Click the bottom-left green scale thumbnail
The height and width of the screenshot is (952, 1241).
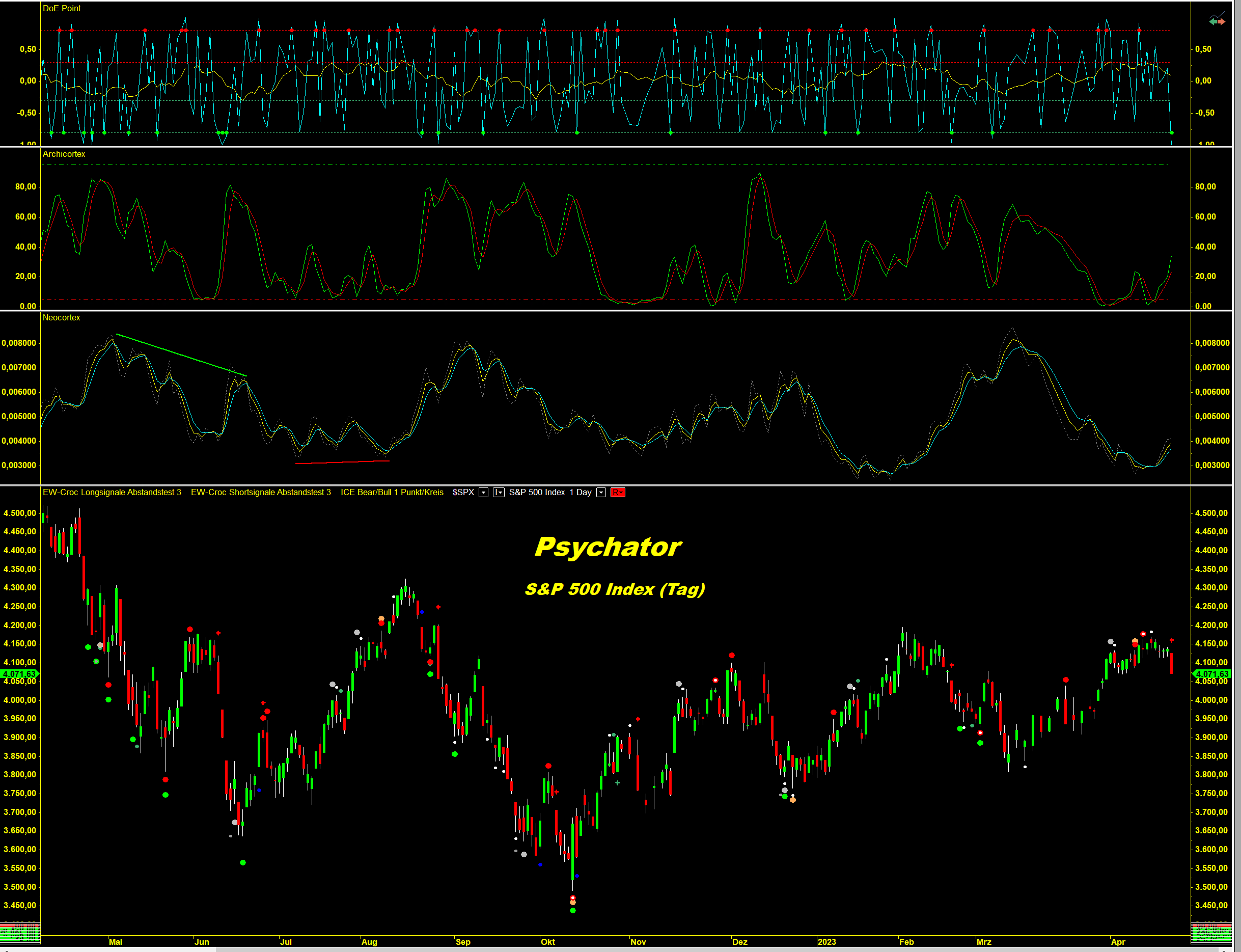[20, 933]
